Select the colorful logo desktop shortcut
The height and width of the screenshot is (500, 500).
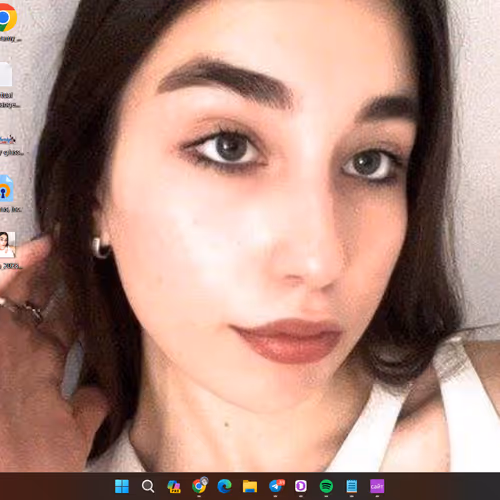(x=8, y=139)
